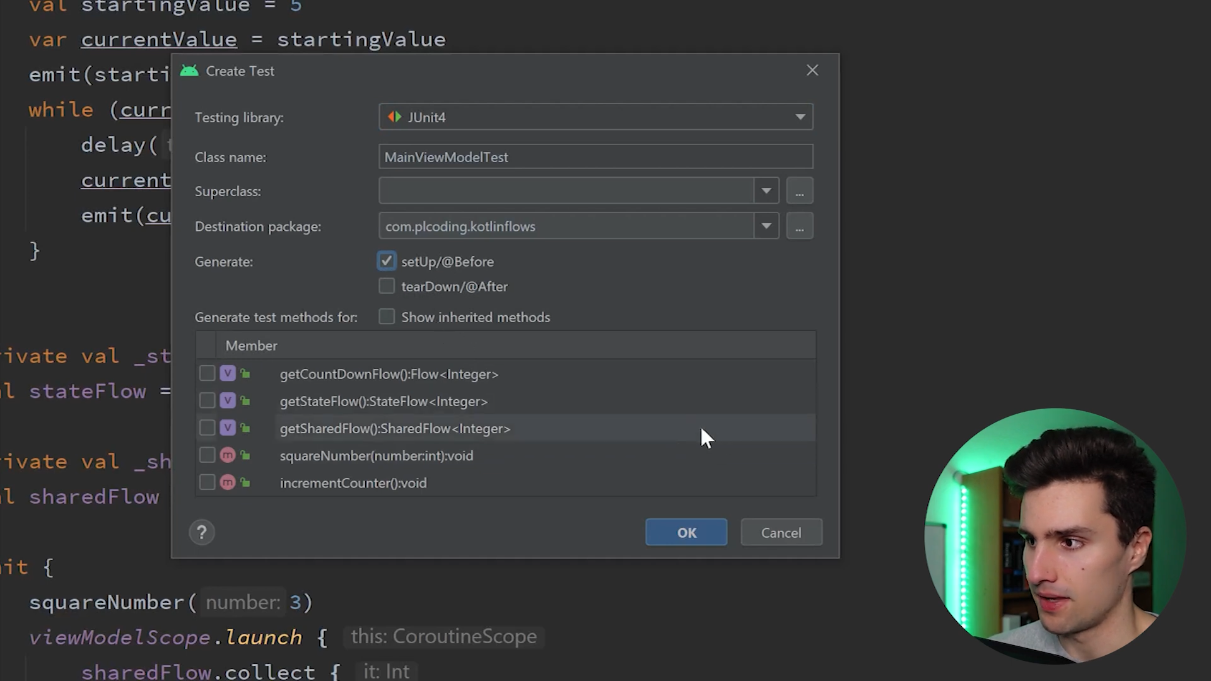Click the Superclass browse ellipsis button
1211x681 pixels.
point(800,191)
